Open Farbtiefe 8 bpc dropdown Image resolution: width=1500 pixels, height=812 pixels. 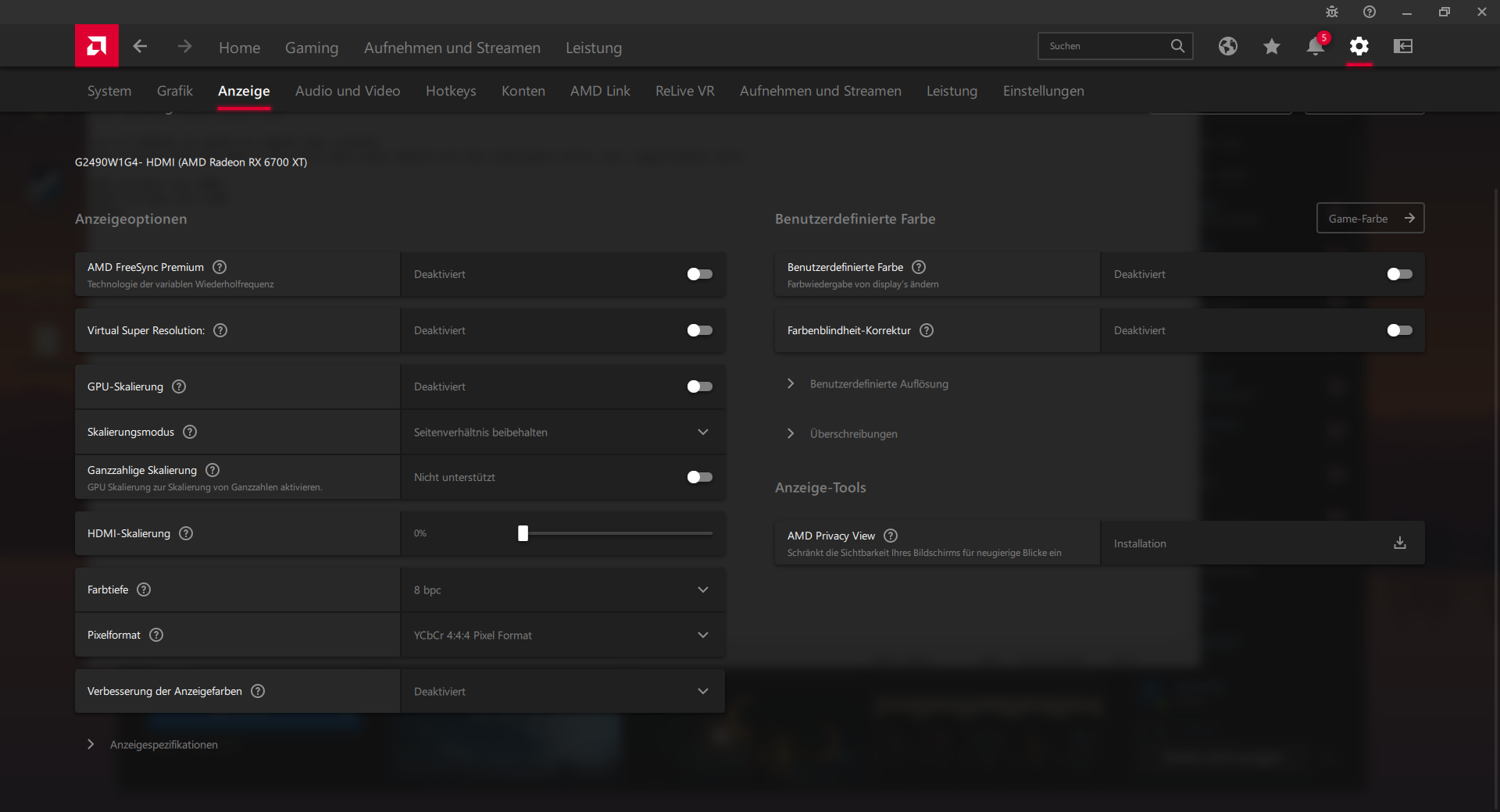562,589
